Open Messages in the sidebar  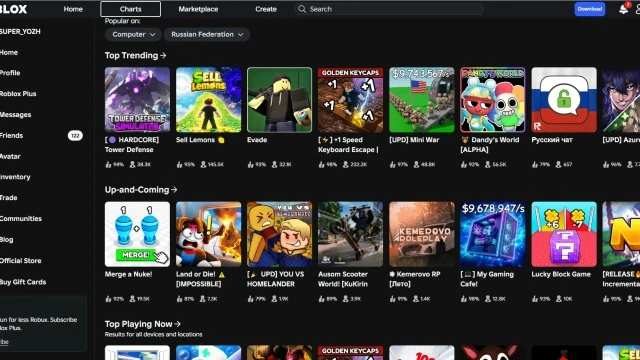[x=16, y=115]
